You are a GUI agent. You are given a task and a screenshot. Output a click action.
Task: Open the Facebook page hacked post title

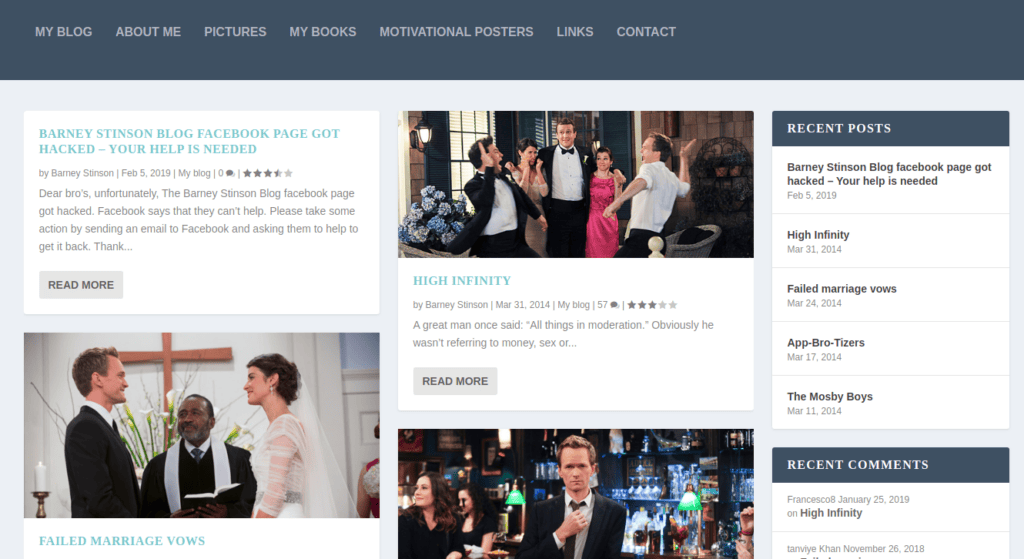[189, 141]
